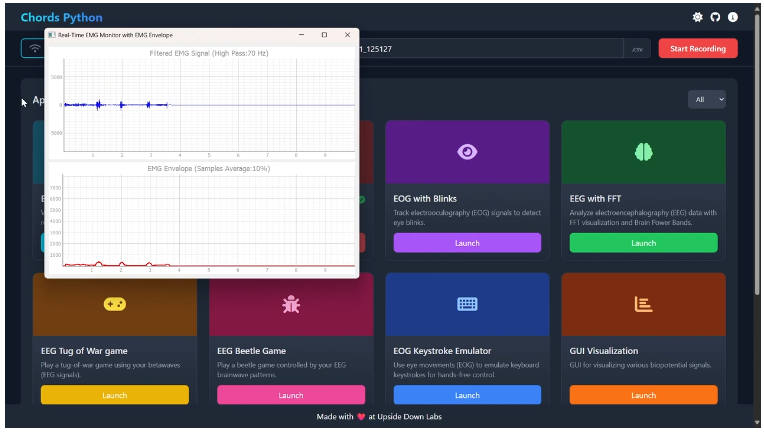
Task: Launch EEG Beetle Game
Action: [x=291, y=395]
